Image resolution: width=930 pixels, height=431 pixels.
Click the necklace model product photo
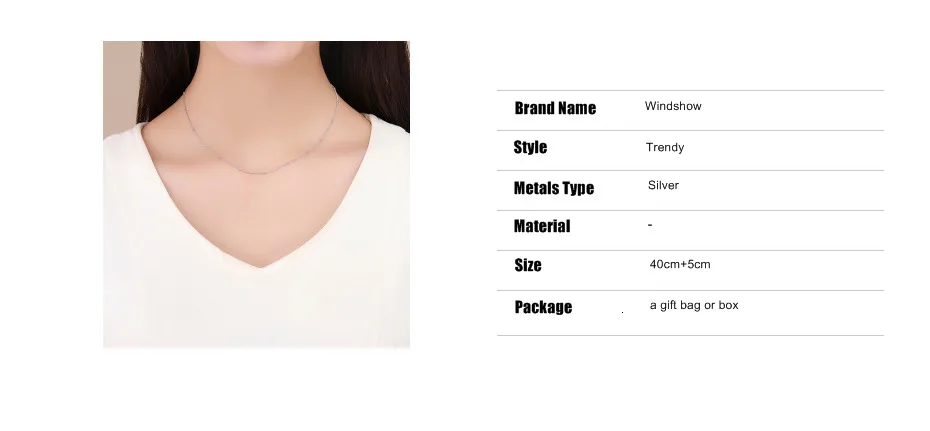[256, 194]
